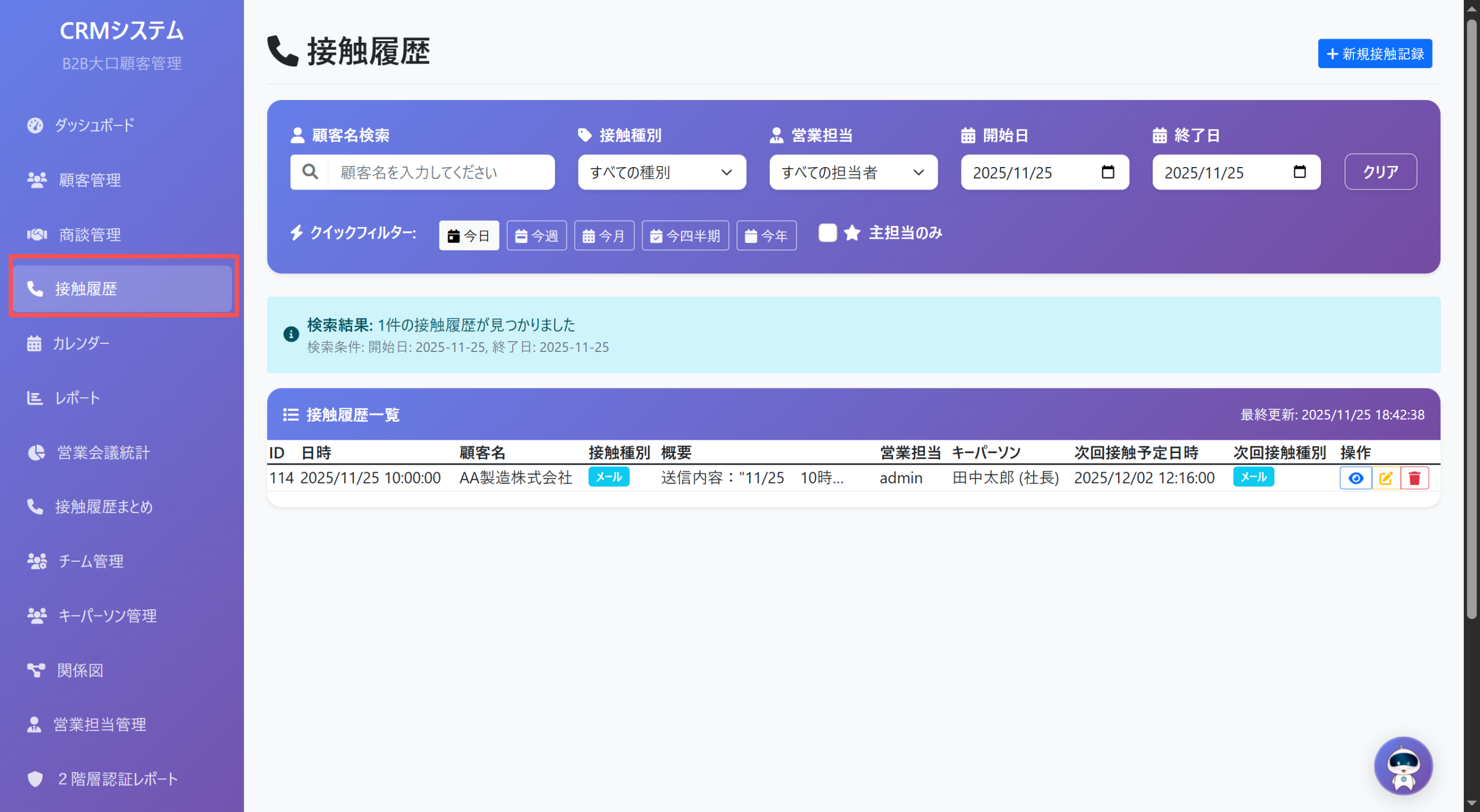Open the chatbot assistant at bottom right
Viewport: 1480px width, 812px height.
1404,765
